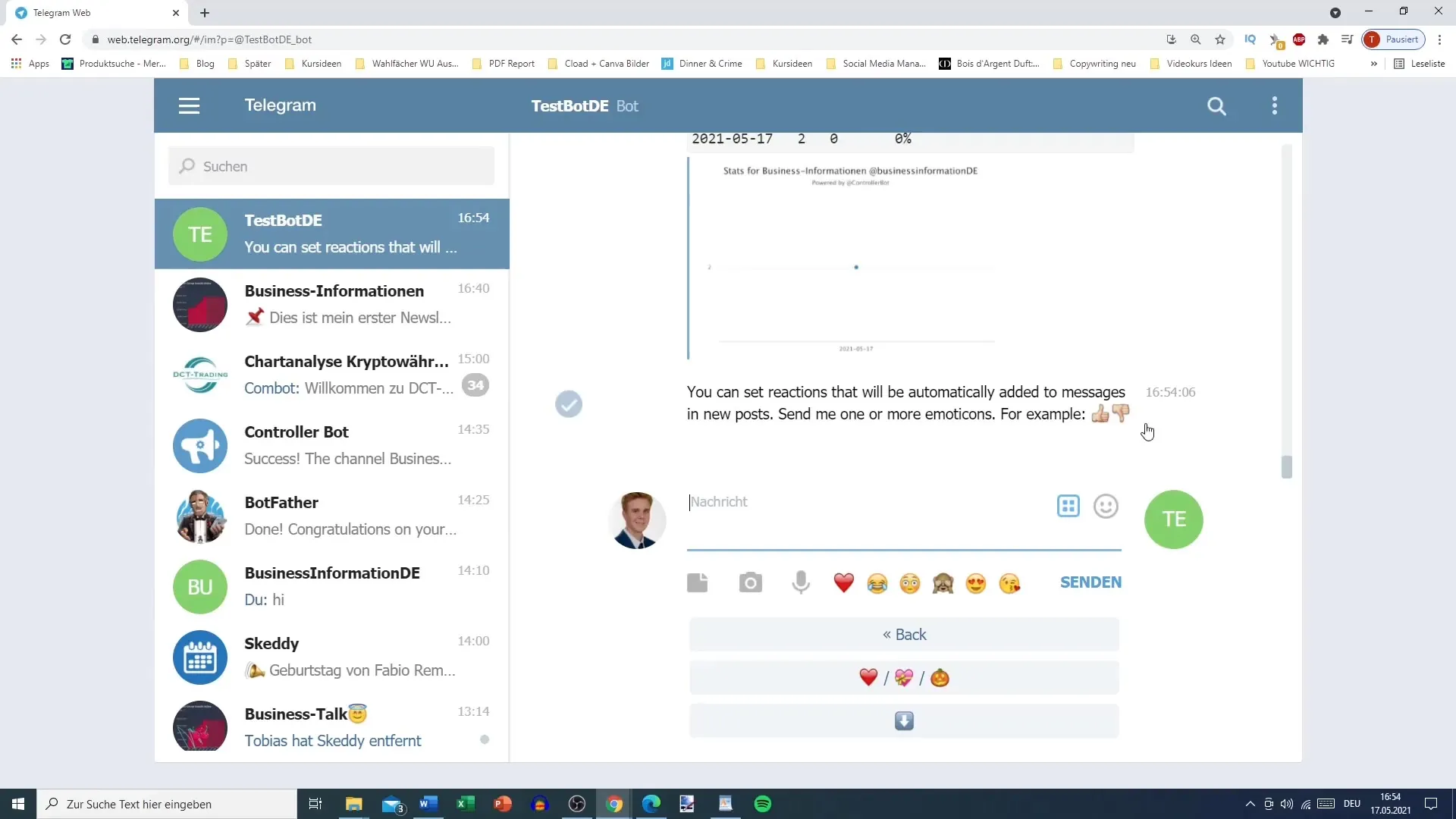Open Windows Task View from the taskbar
The image size is (1456, 819).
coord(315,804)
